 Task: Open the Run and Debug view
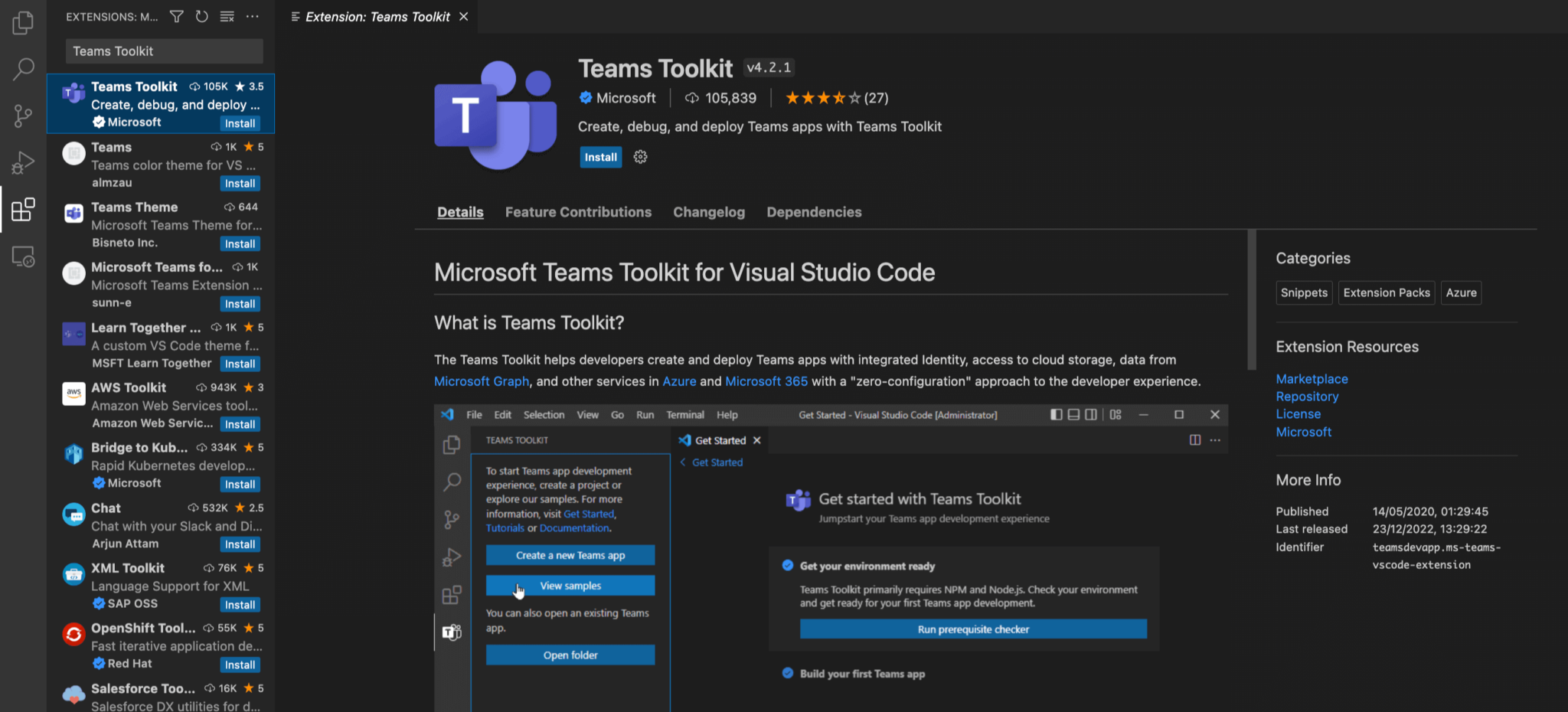coord(23,162)
